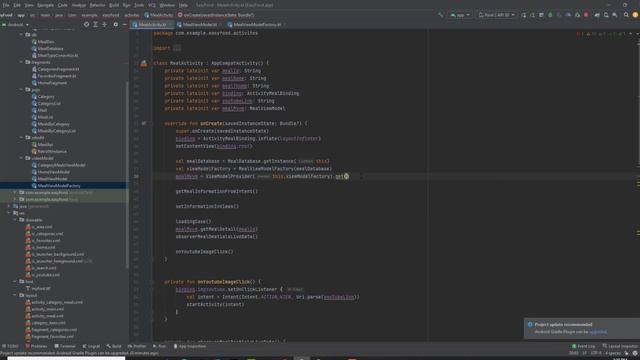The image size is (640, 360).
Task: Open the Navigate menu
Action: [45, 5]
